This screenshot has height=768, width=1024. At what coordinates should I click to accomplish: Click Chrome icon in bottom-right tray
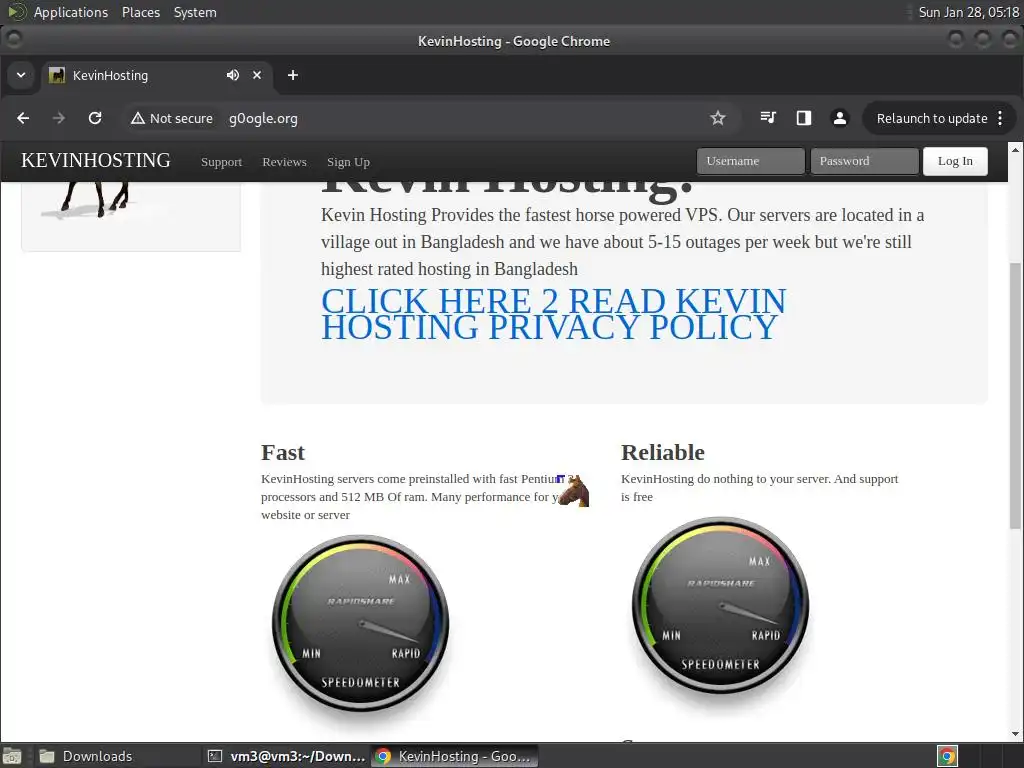coord(947,756)
